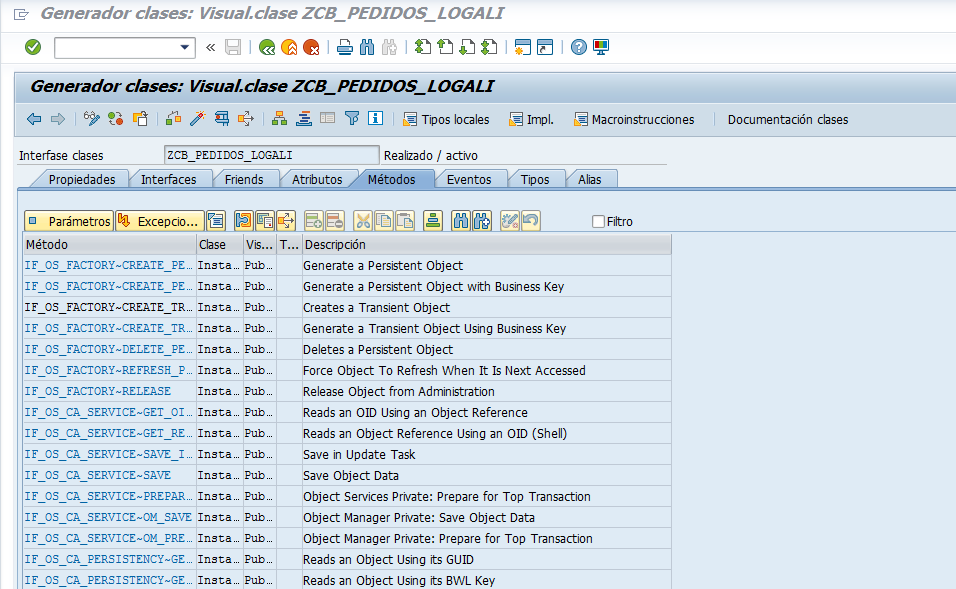The height and width of the screenshot is (589, 956).
Task: Click the Descripción column header
Action: [486, 245]
